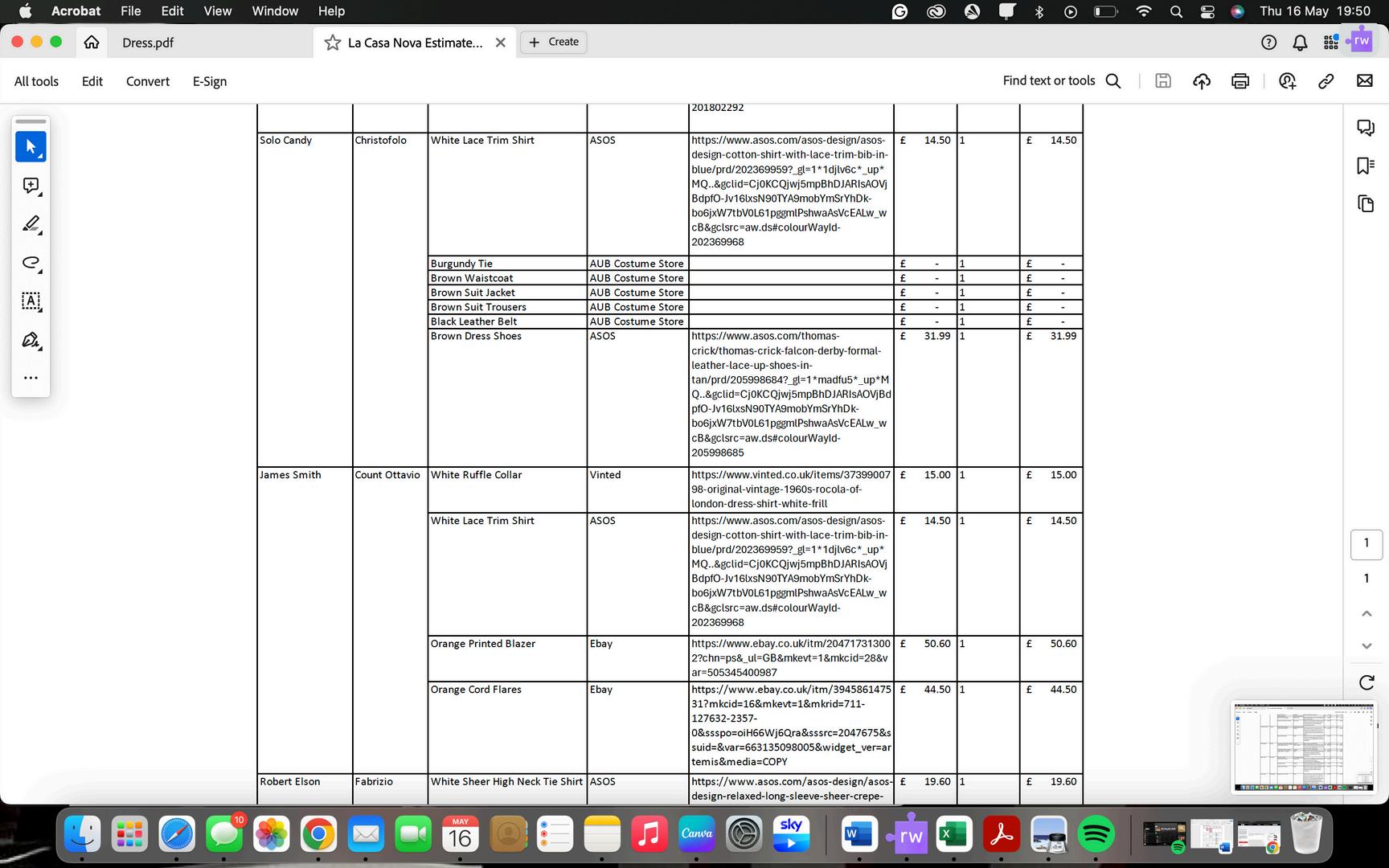Star the La Casa Nova Estimate file
1389x868 pixels.
pyautogui.click(x=332, y=43)
